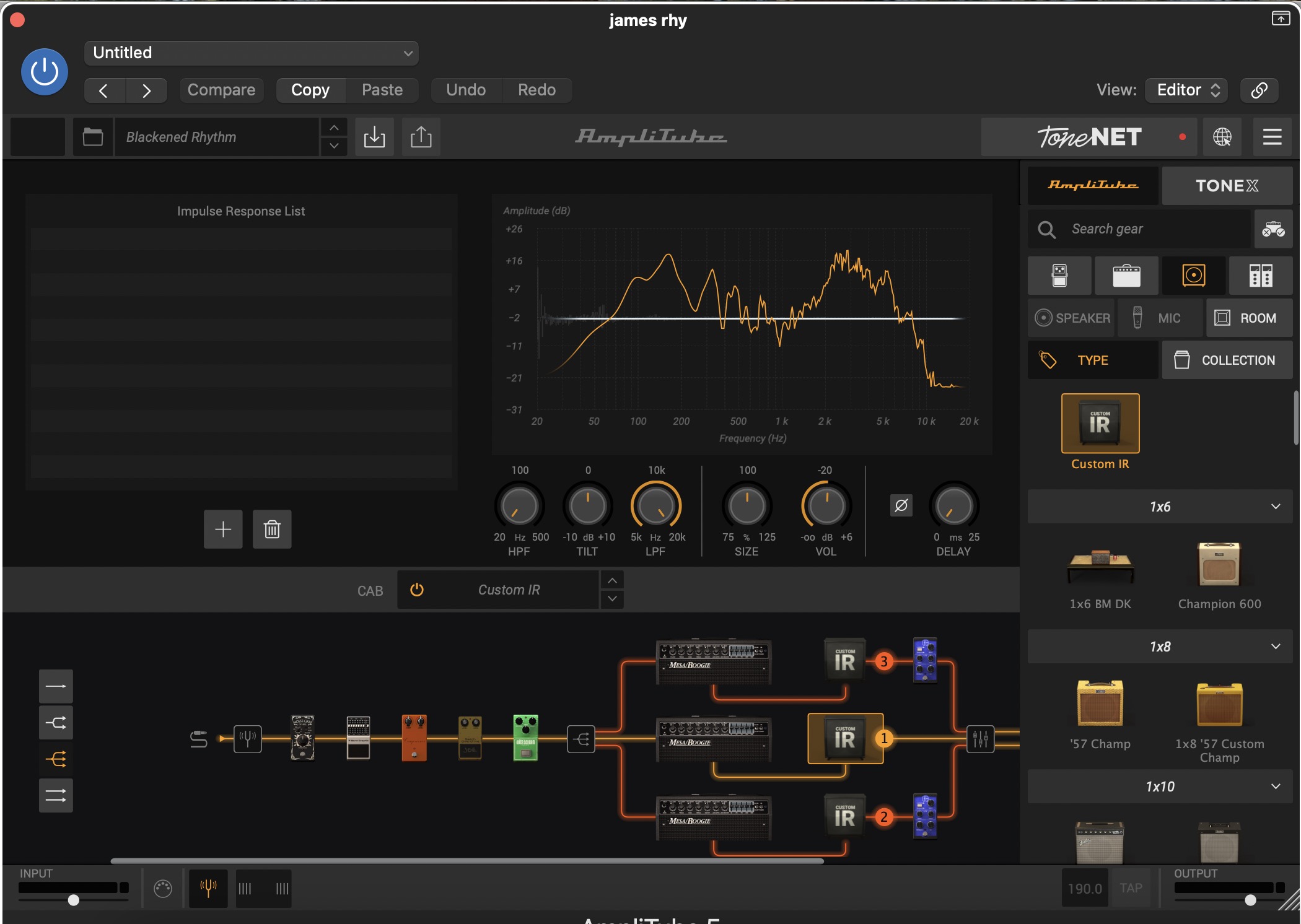Click the share export preset icon
Image resolution: width=1301 pixels, height=924 pixels.
421,137
